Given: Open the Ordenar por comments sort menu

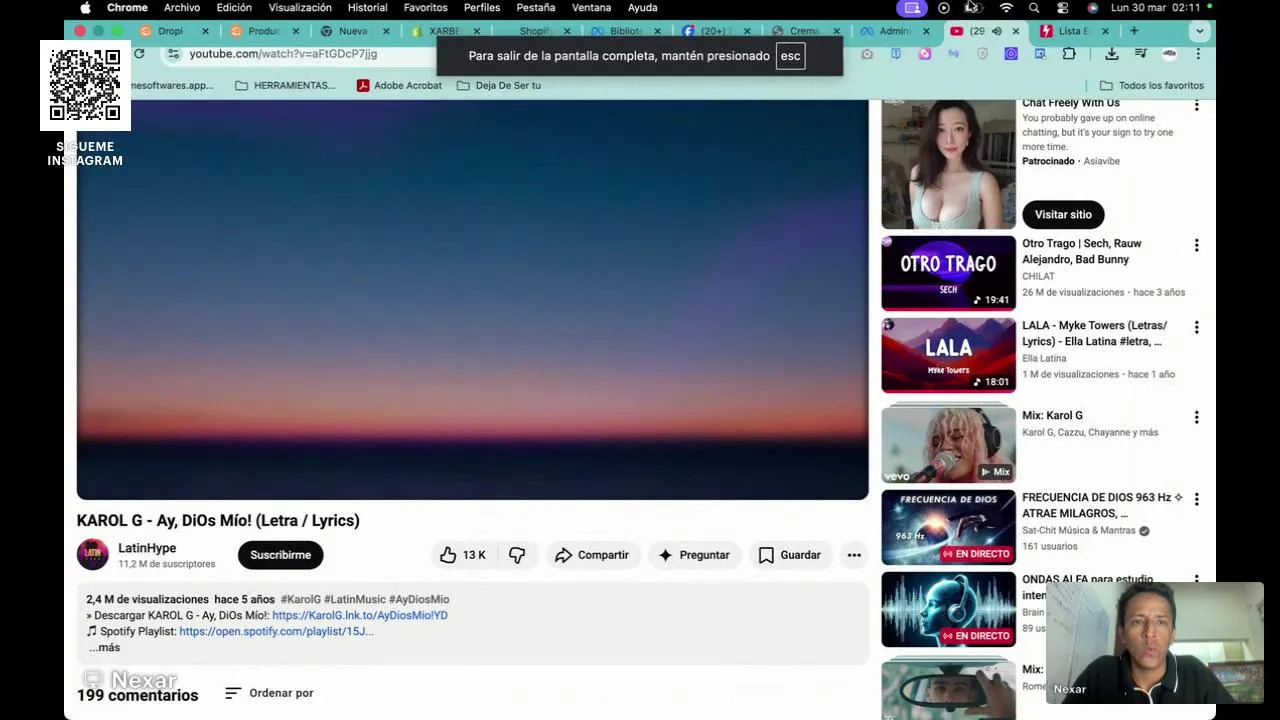Looking at the screenshot, I should pos(270,693).
